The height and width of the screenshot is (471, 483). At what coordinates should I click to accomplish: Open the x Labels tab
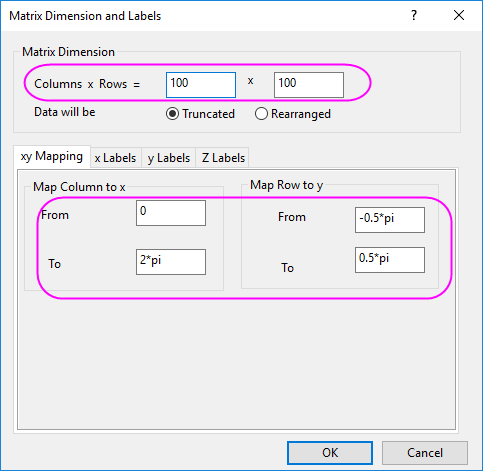[x=115, y=158]
